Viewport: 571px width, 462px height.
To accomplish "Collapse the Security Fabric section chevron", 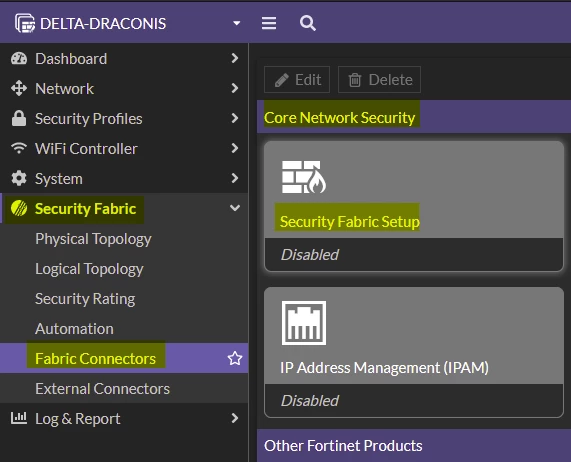I will [235, 208].
